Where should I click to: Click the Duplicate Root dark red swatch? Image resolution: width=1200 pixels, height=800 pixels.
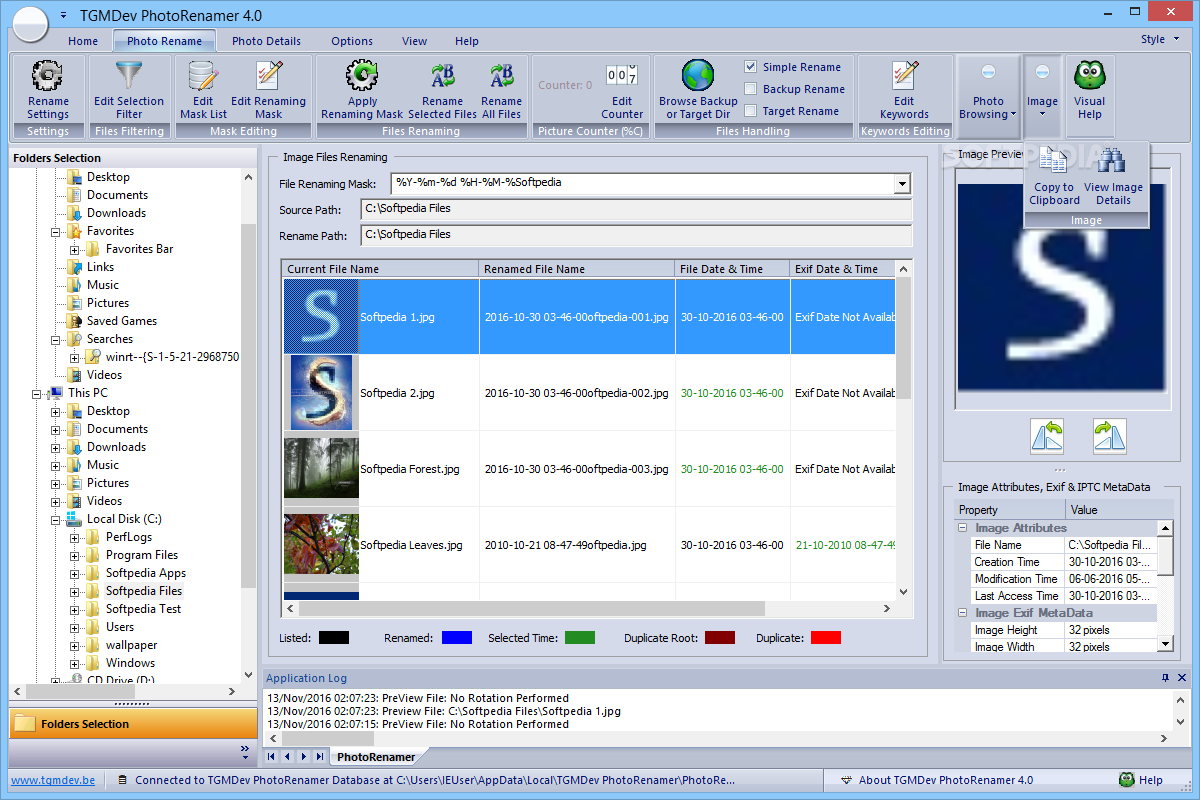pos(720,638)
